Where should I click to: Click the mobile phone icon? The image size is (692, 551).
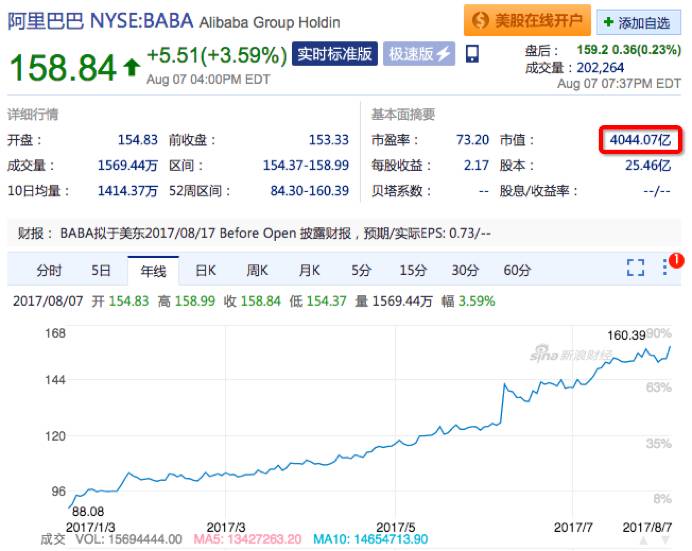(472, 54)
